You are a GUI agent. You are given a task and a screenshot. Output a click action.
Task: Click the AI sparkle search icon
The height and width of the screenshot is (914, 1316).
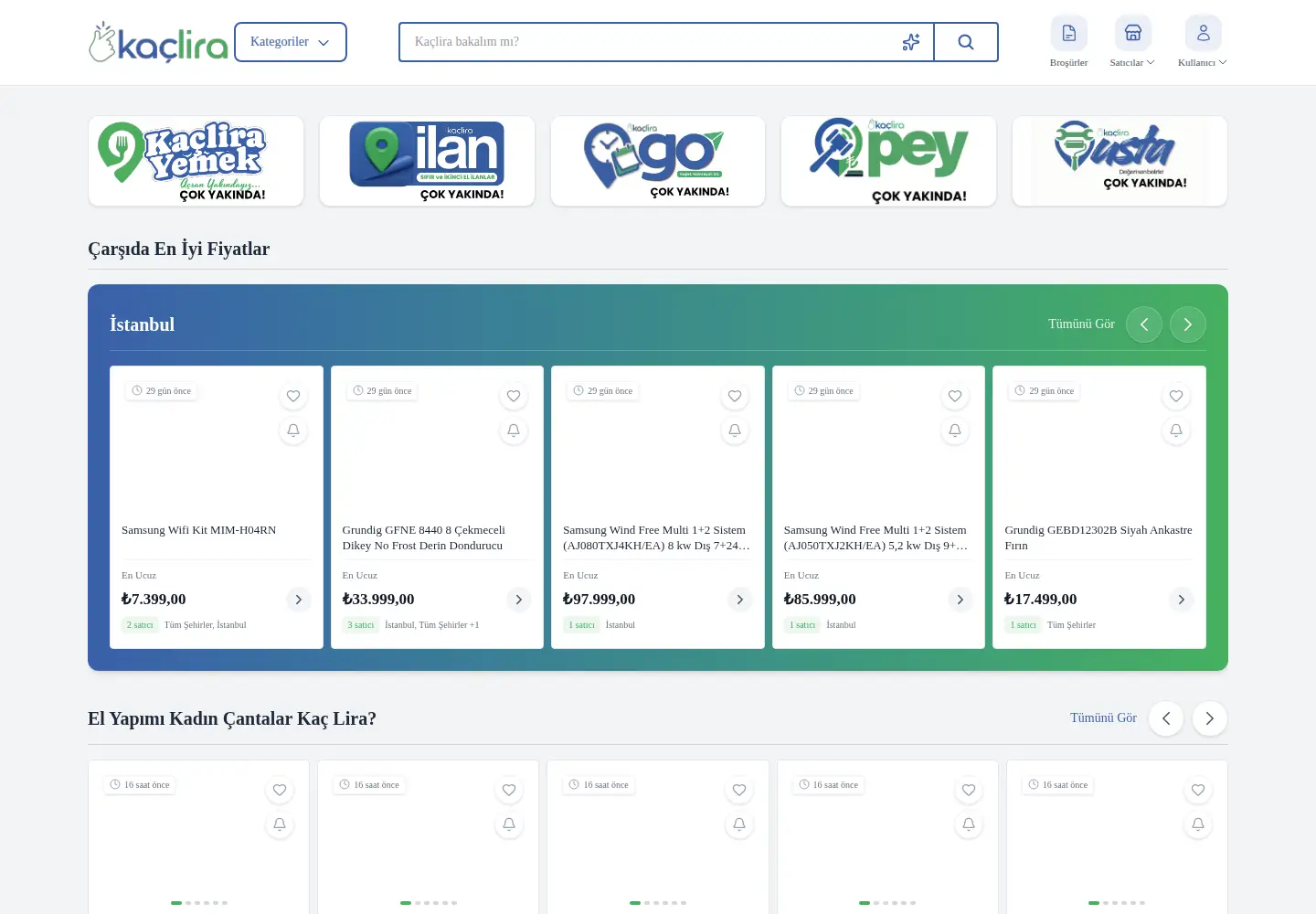tap(911, 42)
